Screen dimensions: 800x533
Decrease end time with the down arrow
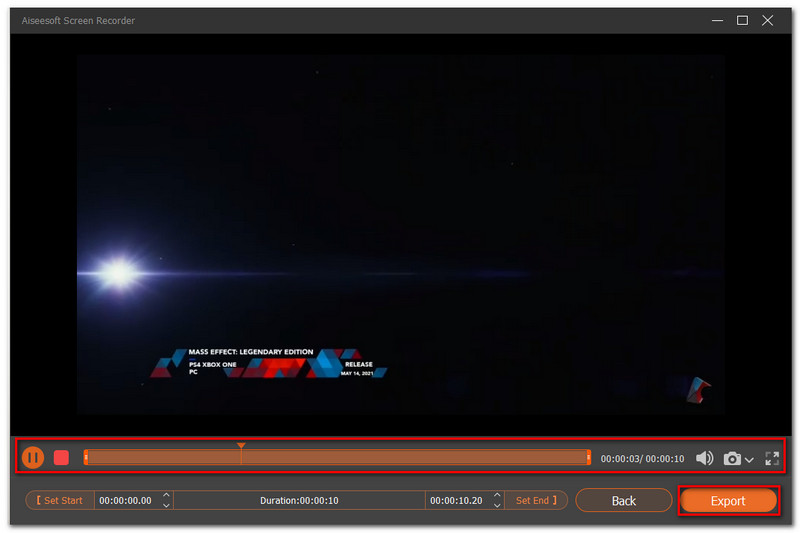(497, 505)
